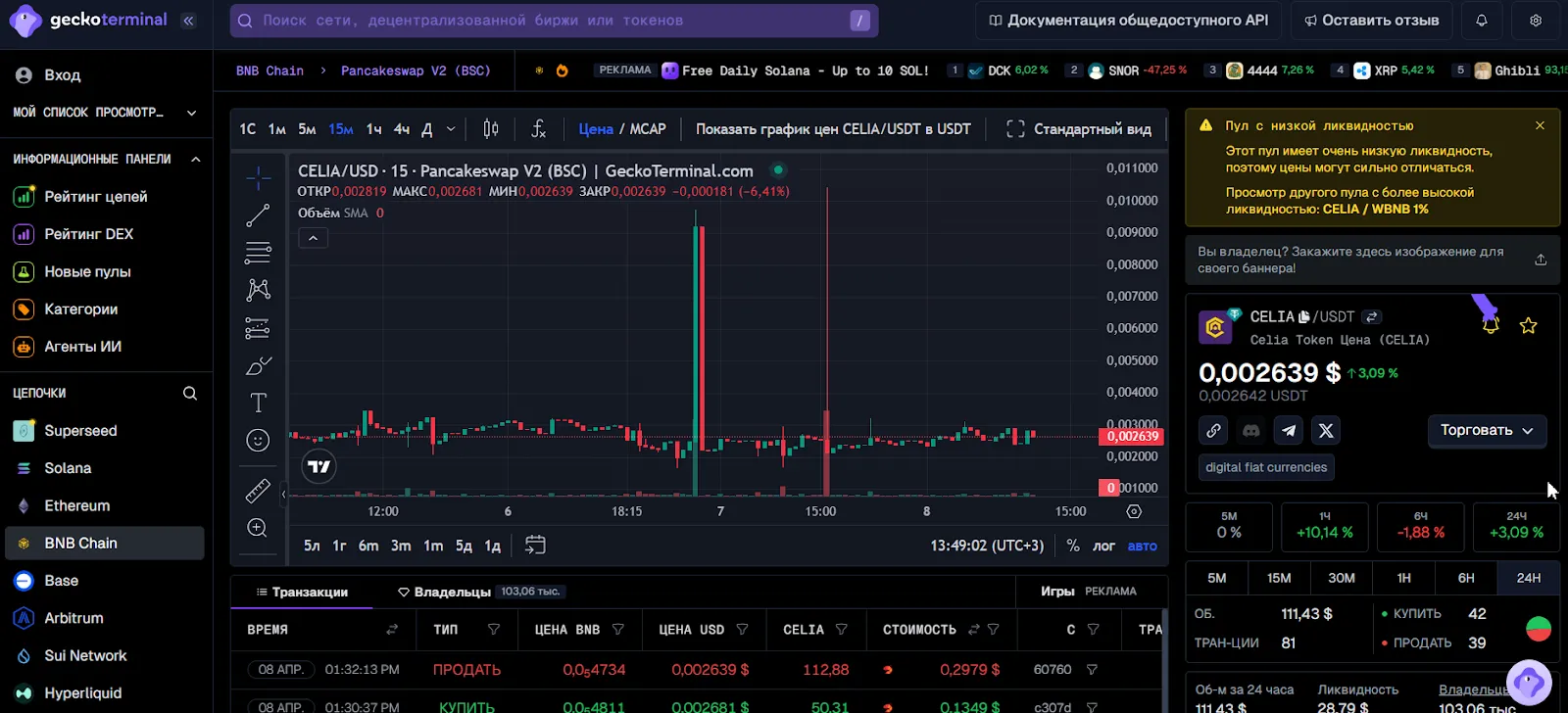The height and width of the screenshot is (713, 1568).
Task: Expand the Торговать dropdown
Action: (1487, 430)
